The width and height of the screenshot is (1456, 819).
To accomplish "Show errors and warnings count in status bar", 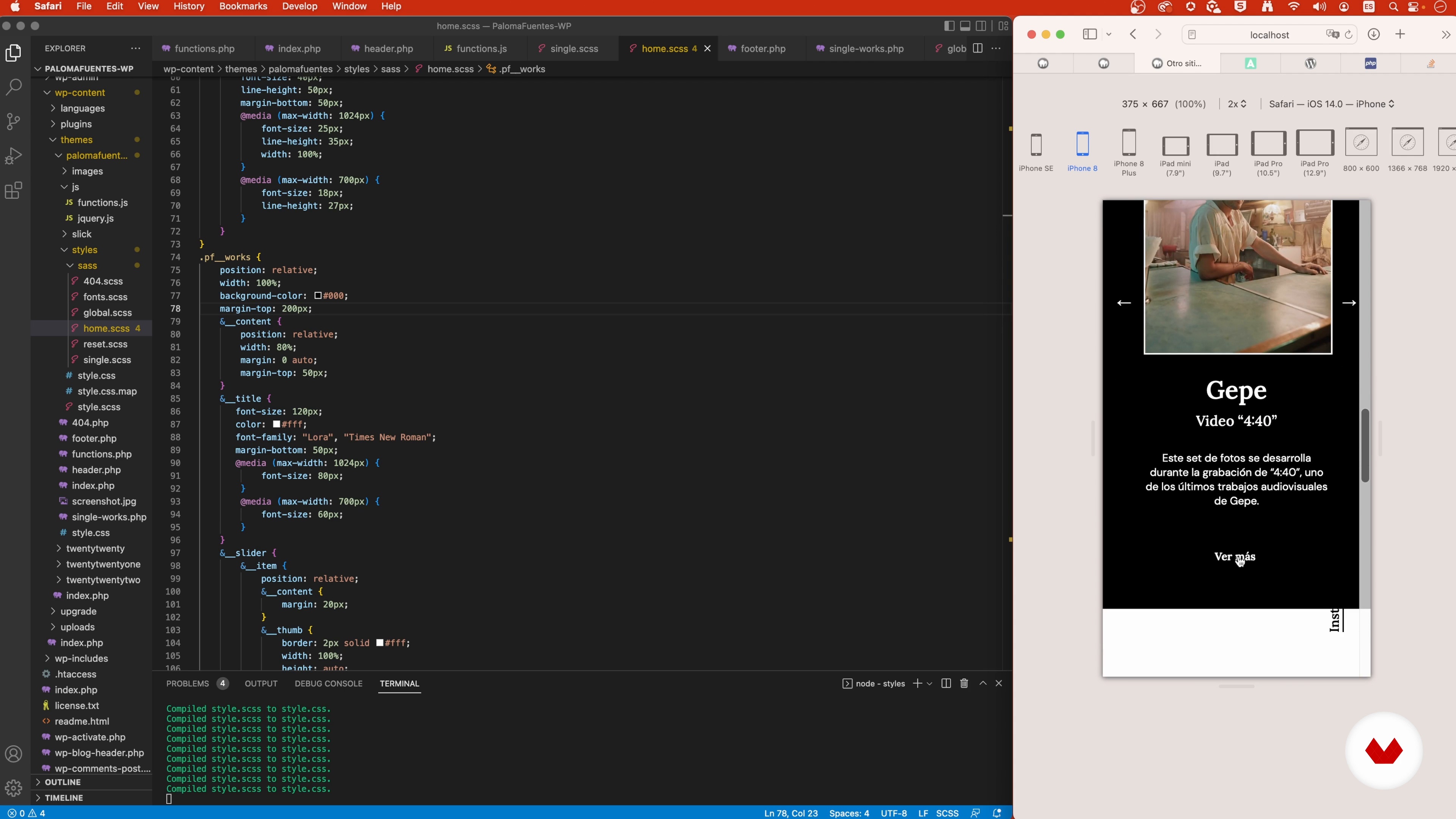I will pyautogui.click(x=26, y=813).
